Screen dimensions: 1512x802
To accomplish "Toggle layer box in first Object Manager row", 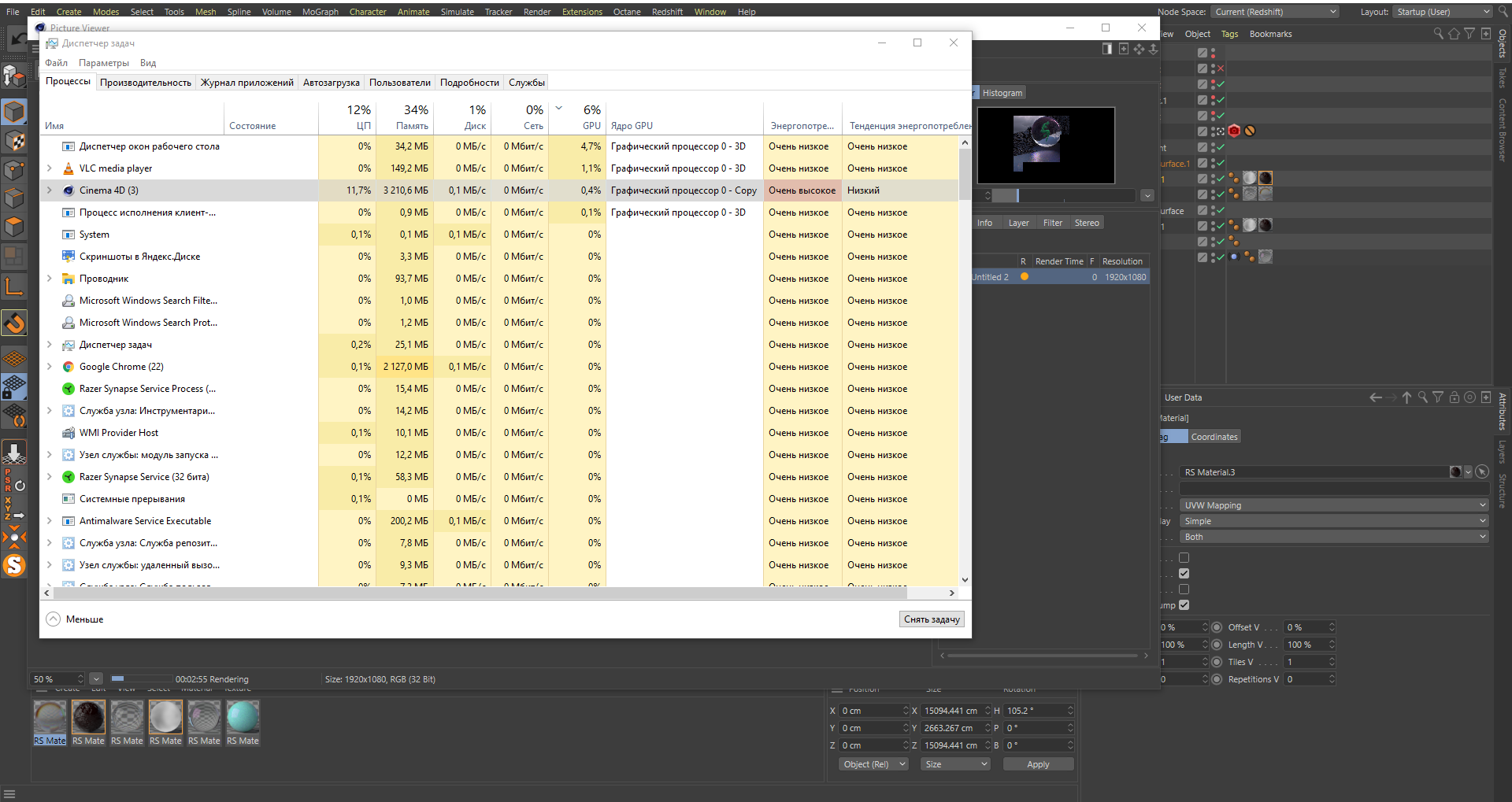I will tap(1203, 53).
